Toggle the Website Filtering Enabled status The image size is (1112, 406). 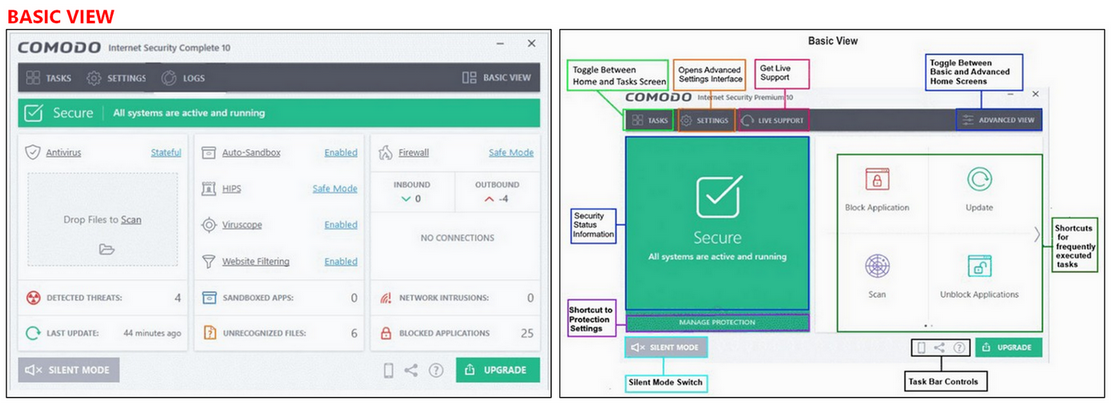coord(341,262)
